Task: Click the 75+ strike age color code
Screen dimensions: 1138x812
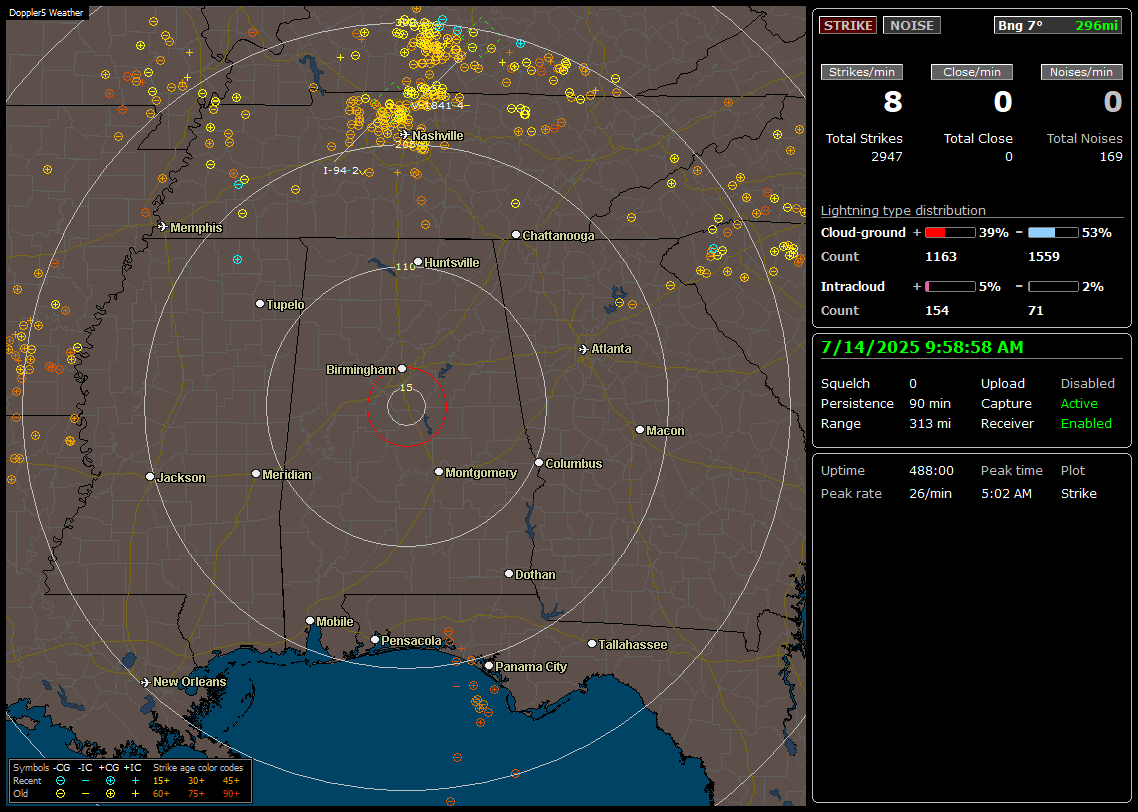Action: 196,794
